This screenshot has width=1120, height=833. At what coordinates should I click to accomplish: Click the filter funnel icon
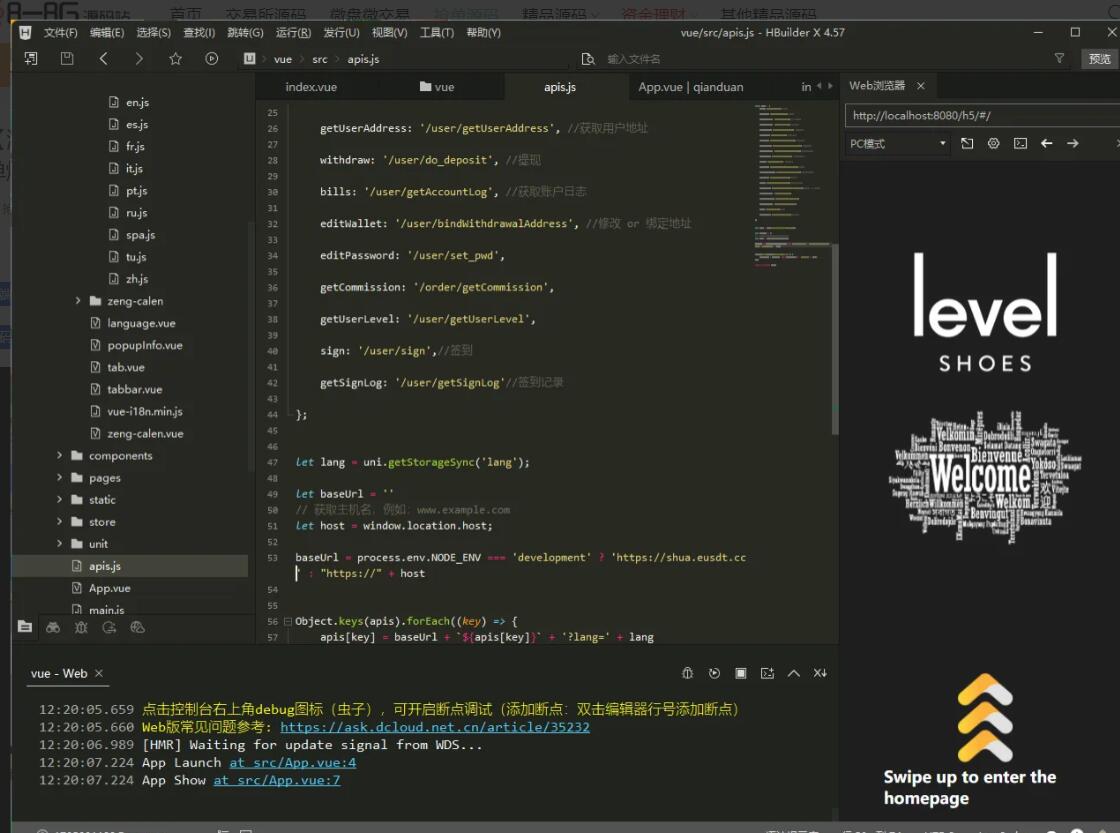coord(1059,59)
